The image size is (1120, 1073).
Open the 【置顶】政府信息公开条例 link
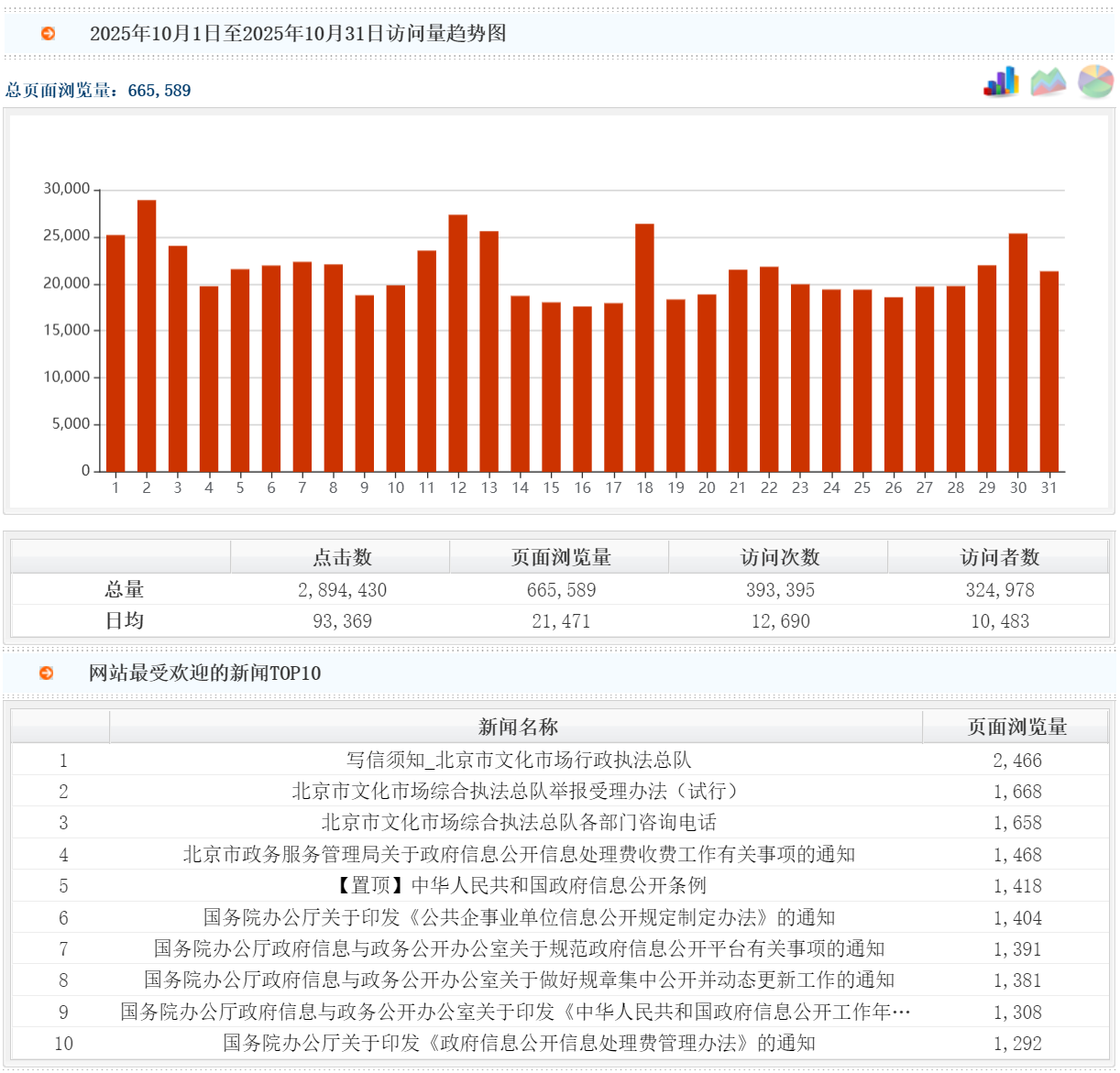click(516, 886)
